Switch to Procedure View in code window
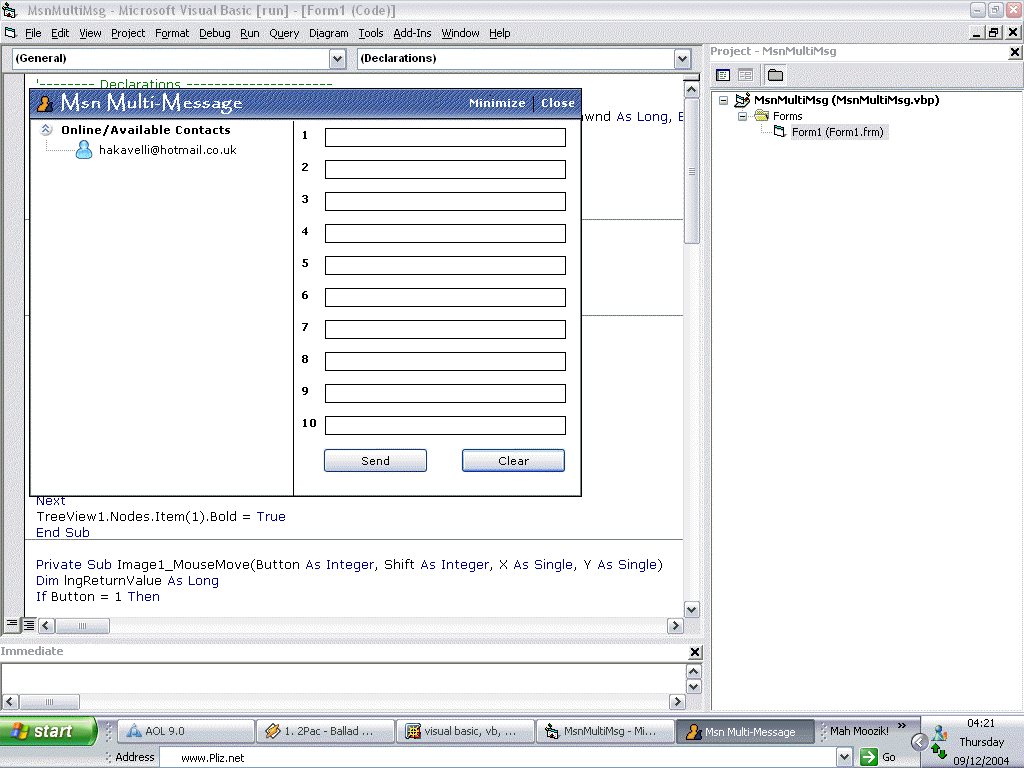The height and width of the screenshot is (768, 1024). (x=13, y=625)
